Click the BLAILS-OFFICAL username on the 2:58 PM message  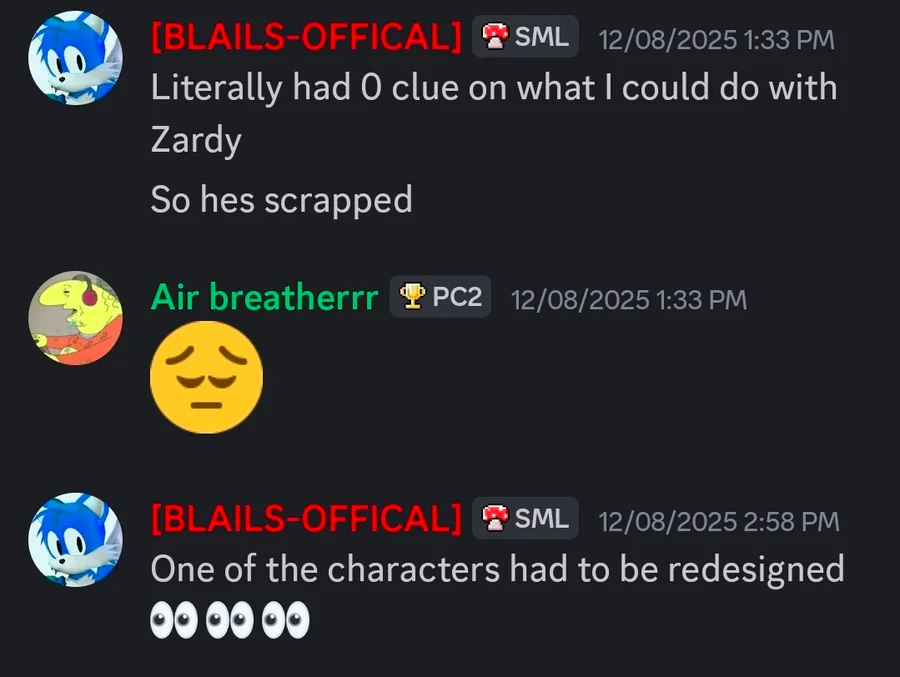[x=307, y=519]
